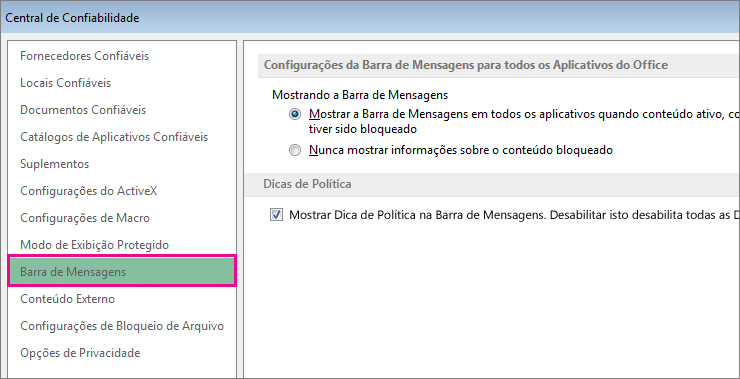Switch to Configurações de Macro
The image size is (740, 379).
85,218
